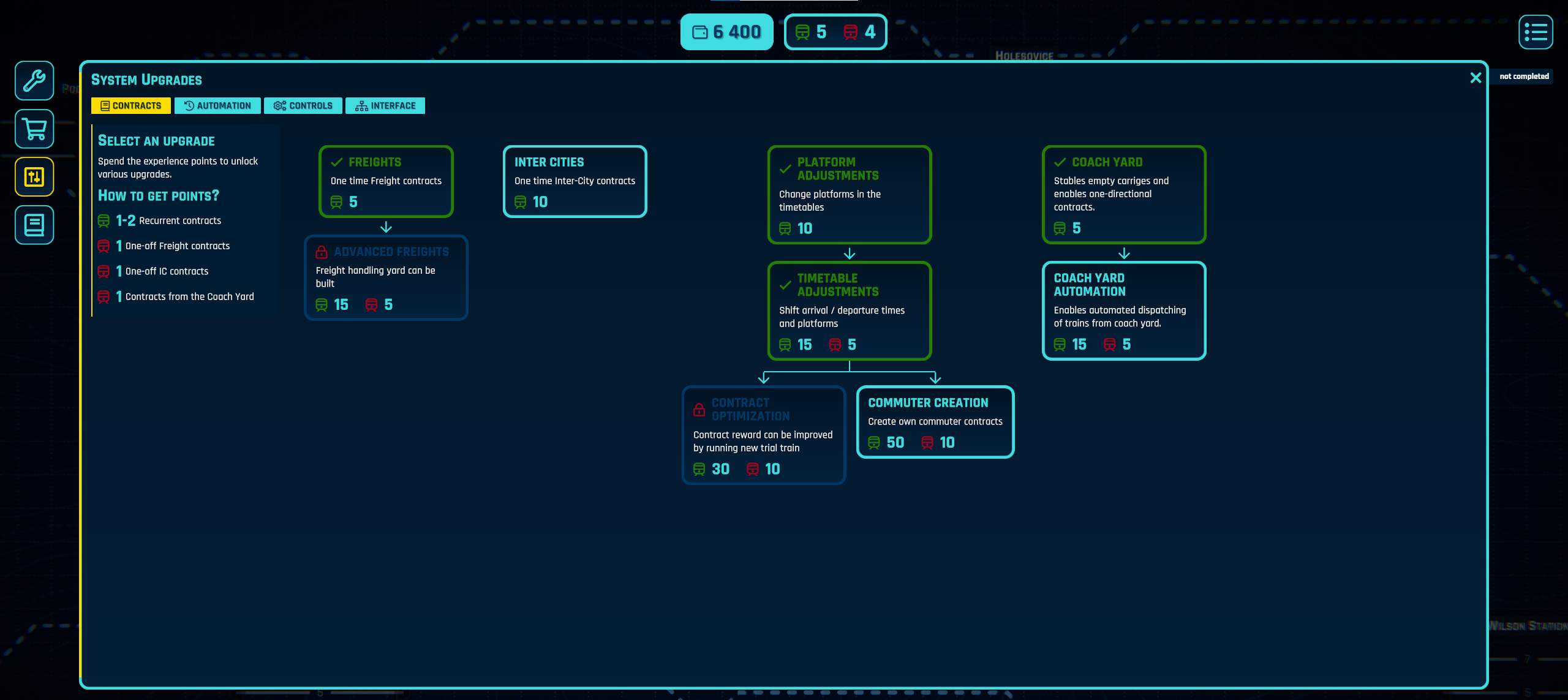
Task: Click Inter Cities green train cost icon
Action: 520,202
